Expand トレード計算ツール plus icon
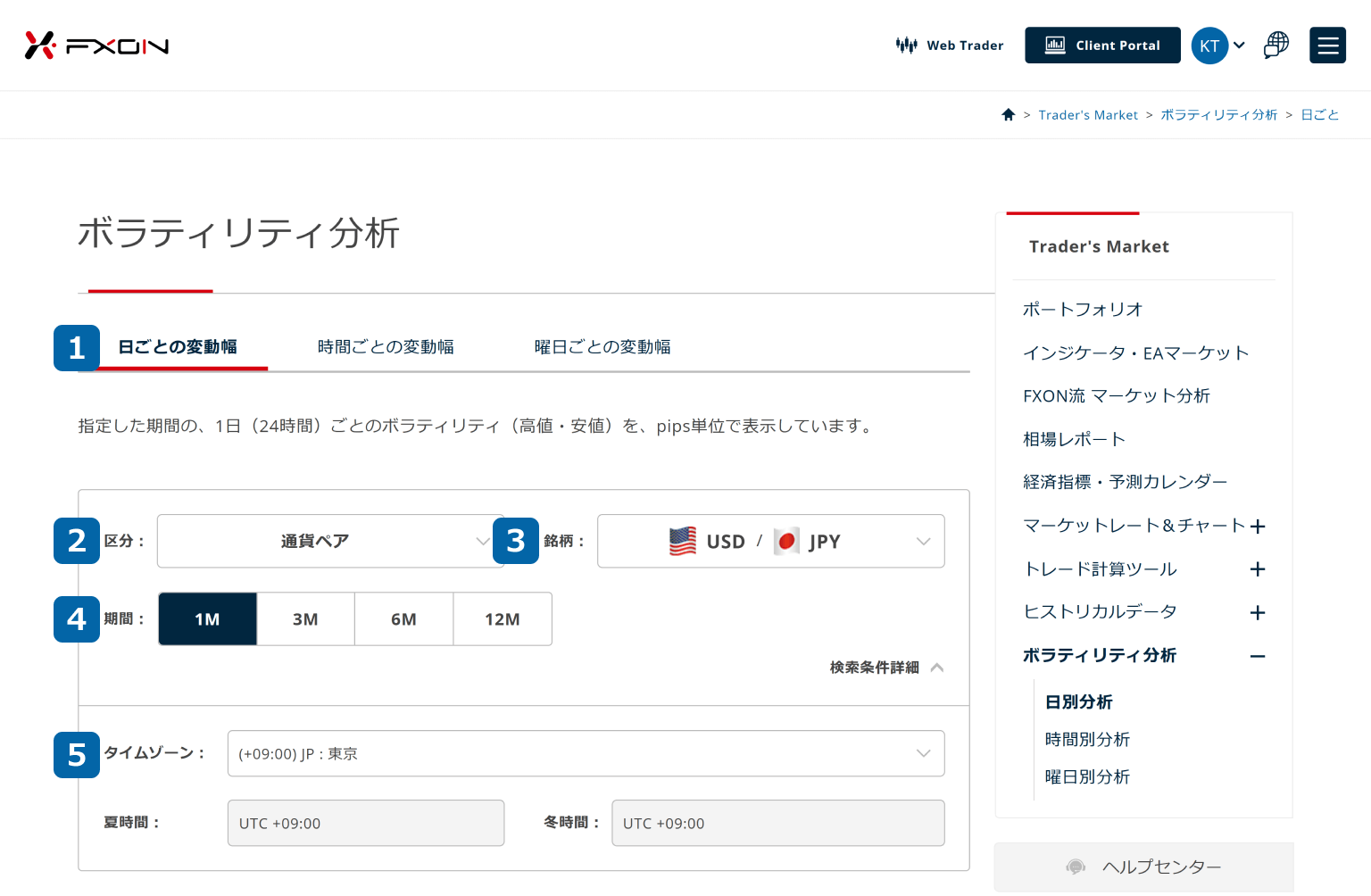This screenshot has width=1371, height=896. pos(1258,569)
